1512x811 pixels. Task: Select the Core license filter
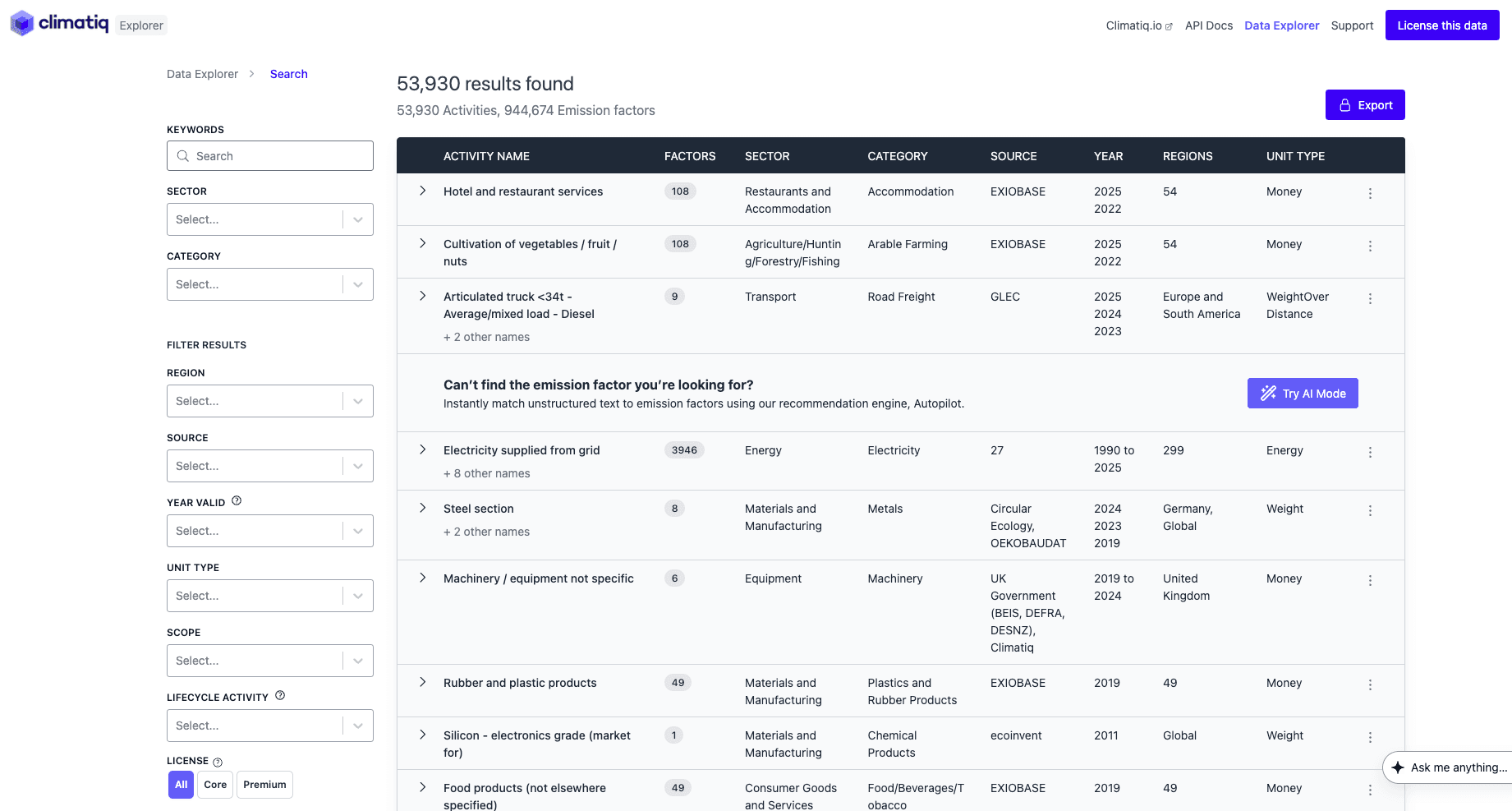[215, 785]
